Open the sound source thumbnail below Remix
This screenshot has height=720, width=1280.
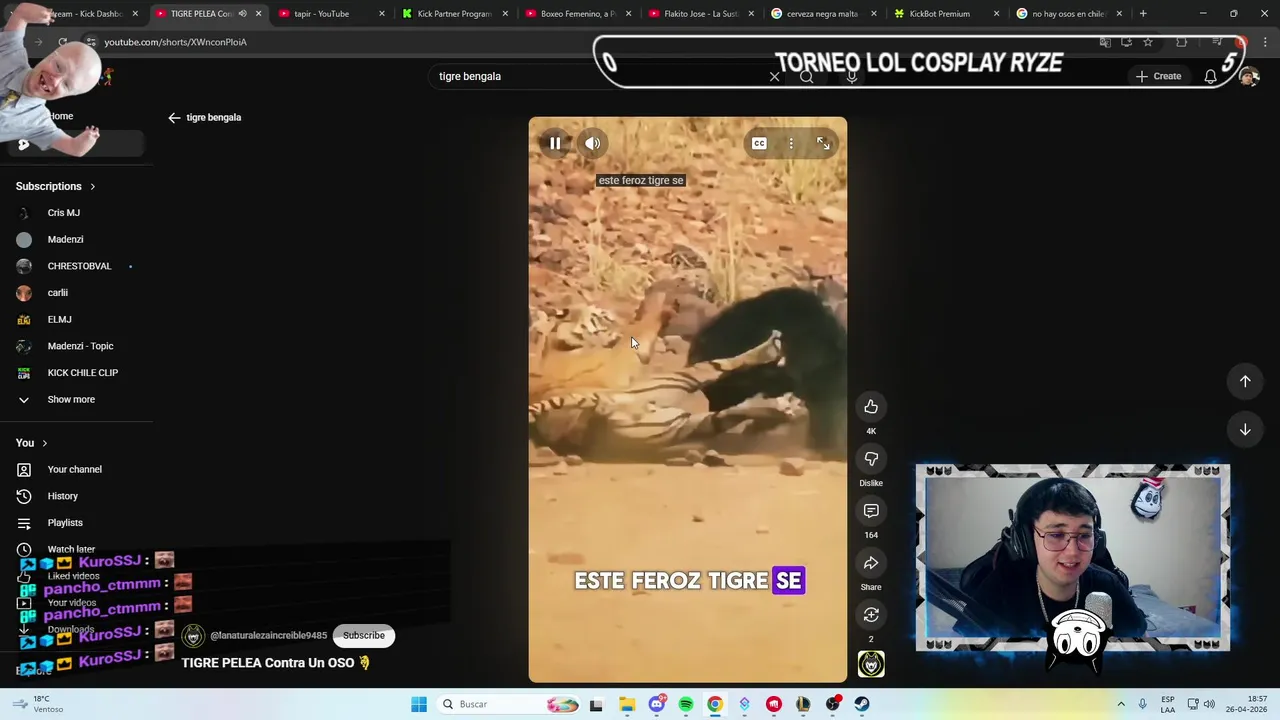[871, 664]
